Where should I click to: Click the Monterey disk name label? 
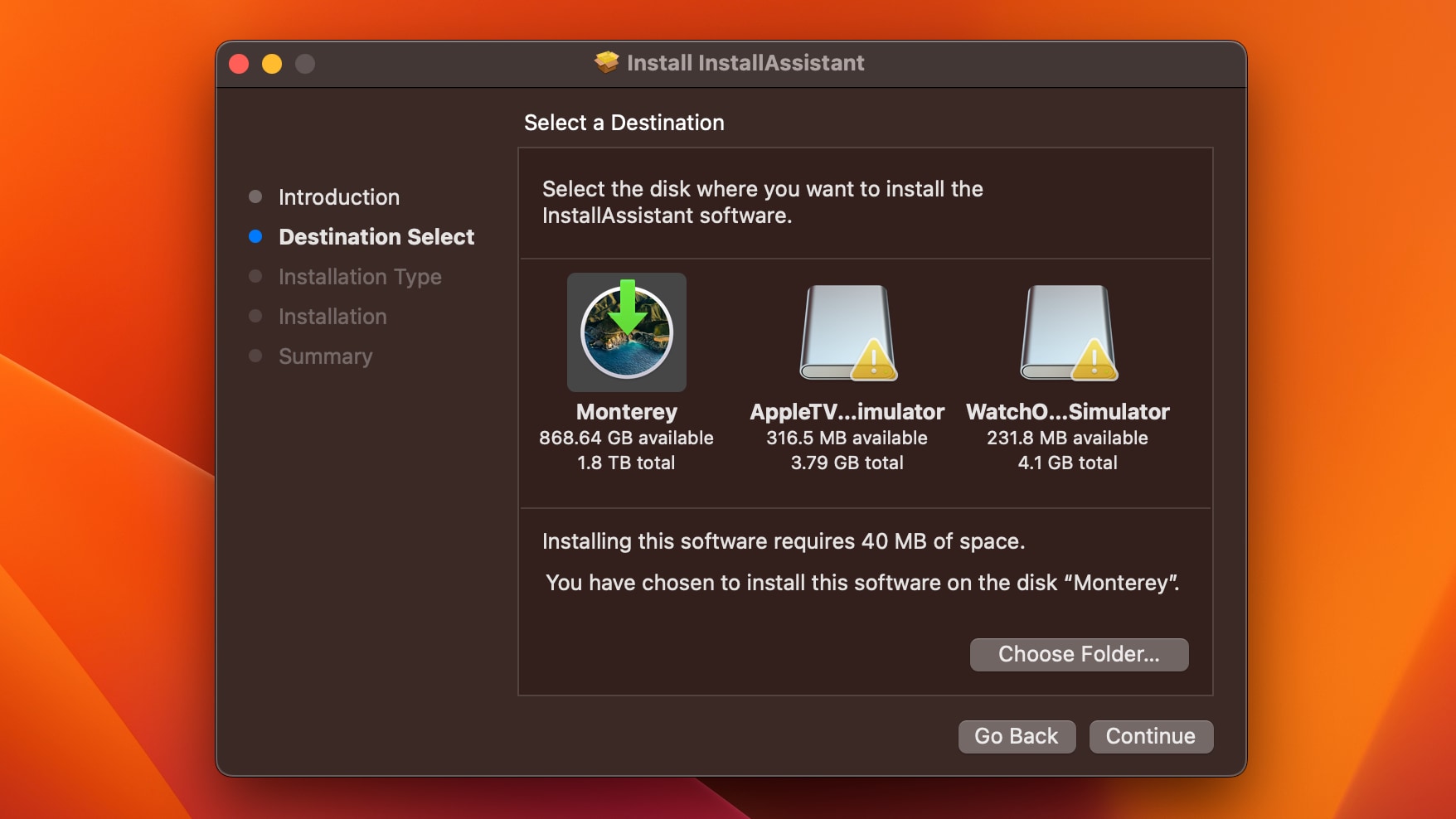point(627,412)
